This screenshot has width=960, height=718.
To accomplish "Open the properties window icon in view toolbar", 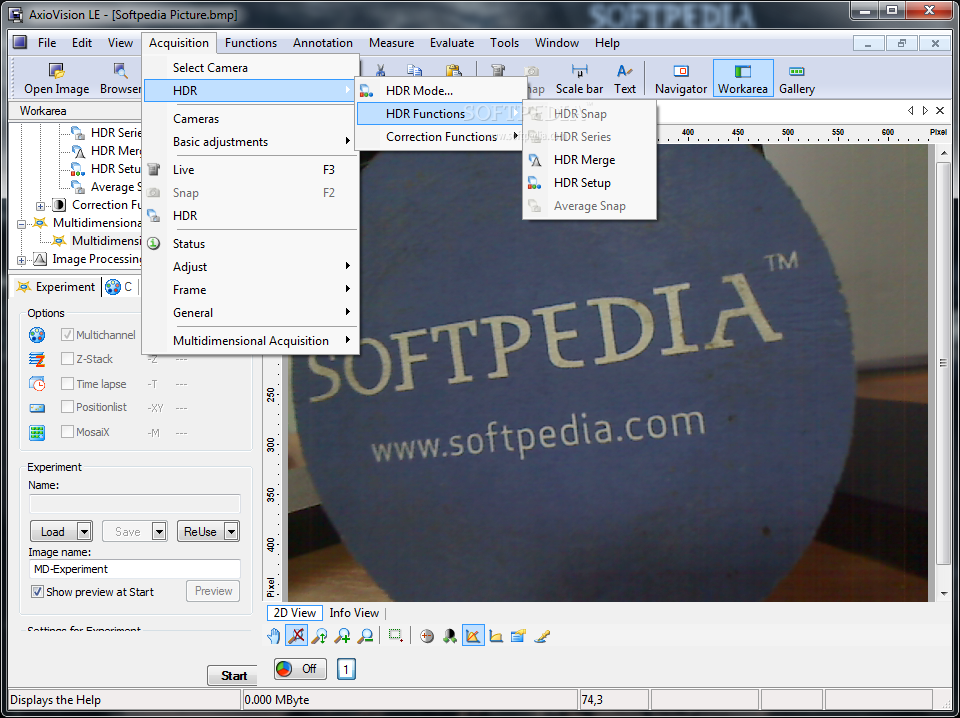I will click(519, 636).
